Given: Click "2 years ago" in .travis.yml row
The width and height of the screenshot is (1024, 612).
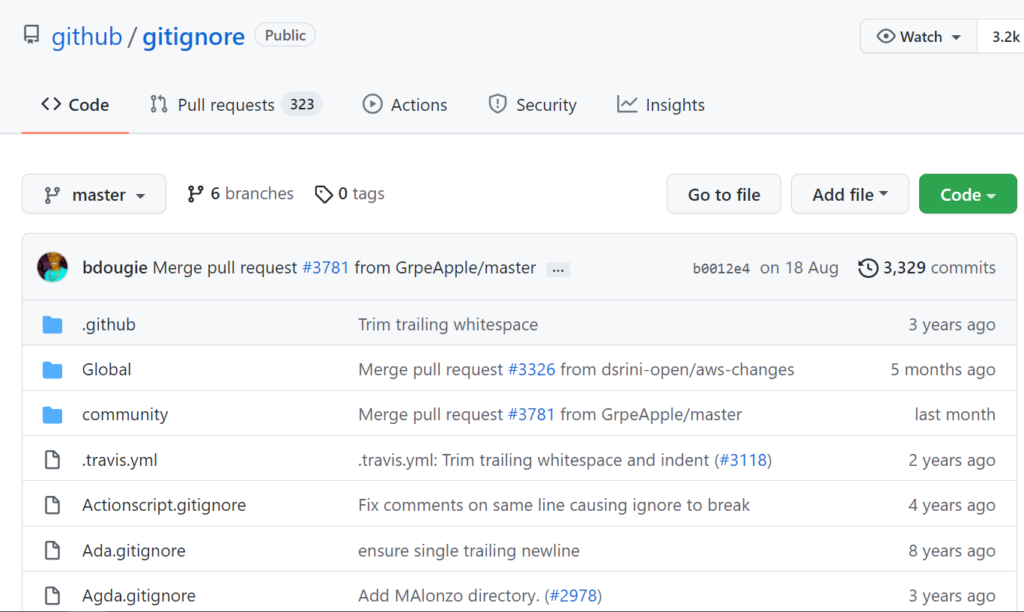Looking at the screenshot, I should tap(952, 460).
